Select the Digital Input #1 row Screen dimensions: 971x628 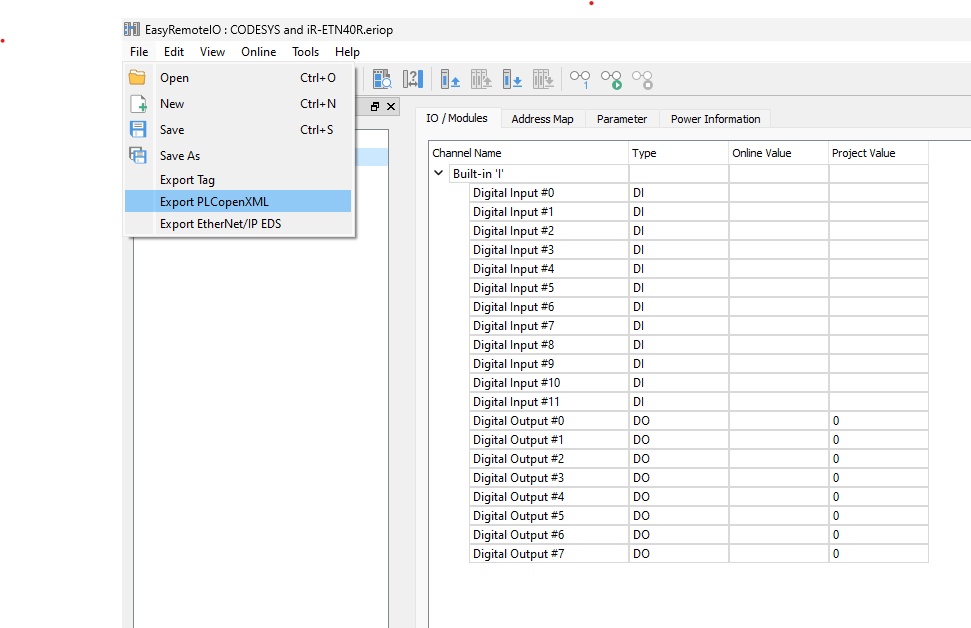click(x=699, y=212)
